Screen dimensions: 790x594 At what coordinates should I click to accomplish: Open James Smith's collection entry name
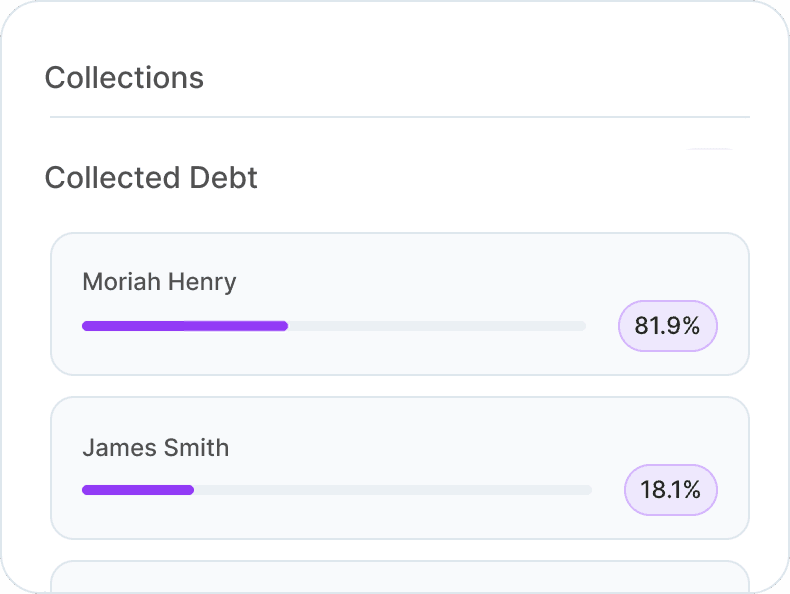point(155,447)
